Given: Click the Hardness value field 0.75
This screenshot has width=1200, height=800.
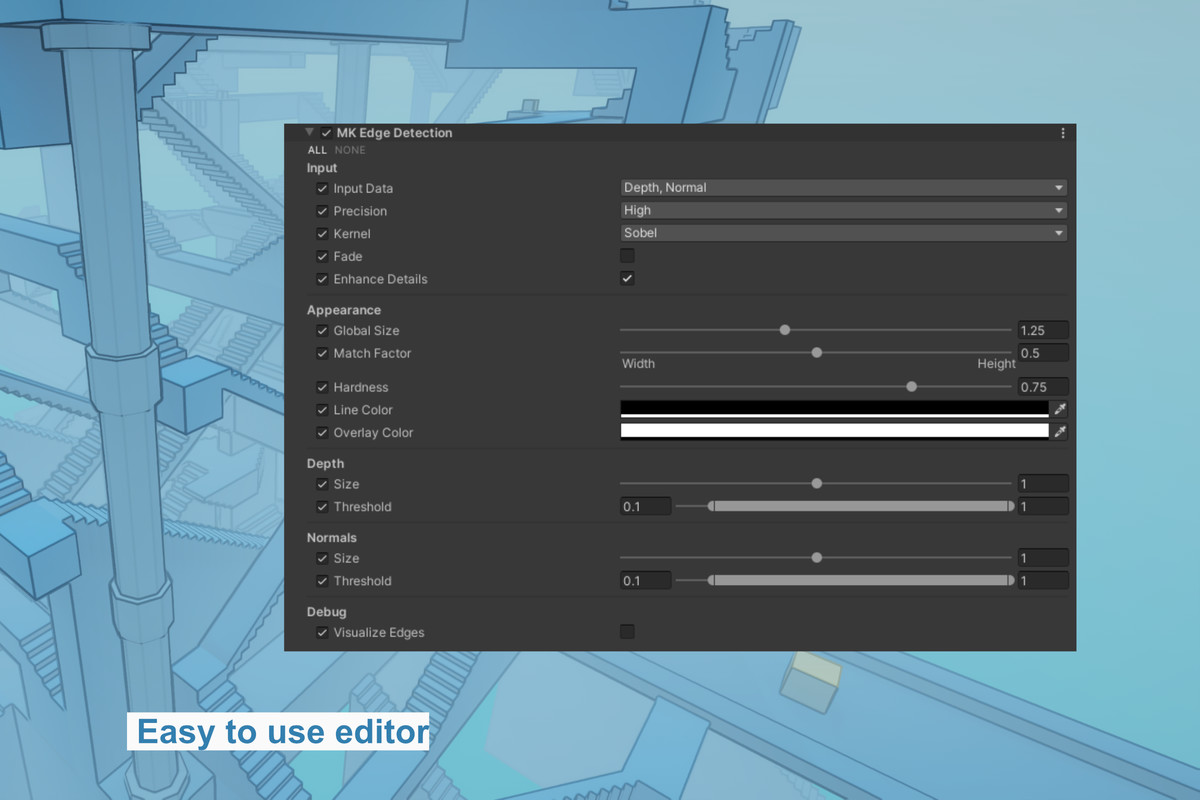Looking at the screenshot, I should (1043, 387).
